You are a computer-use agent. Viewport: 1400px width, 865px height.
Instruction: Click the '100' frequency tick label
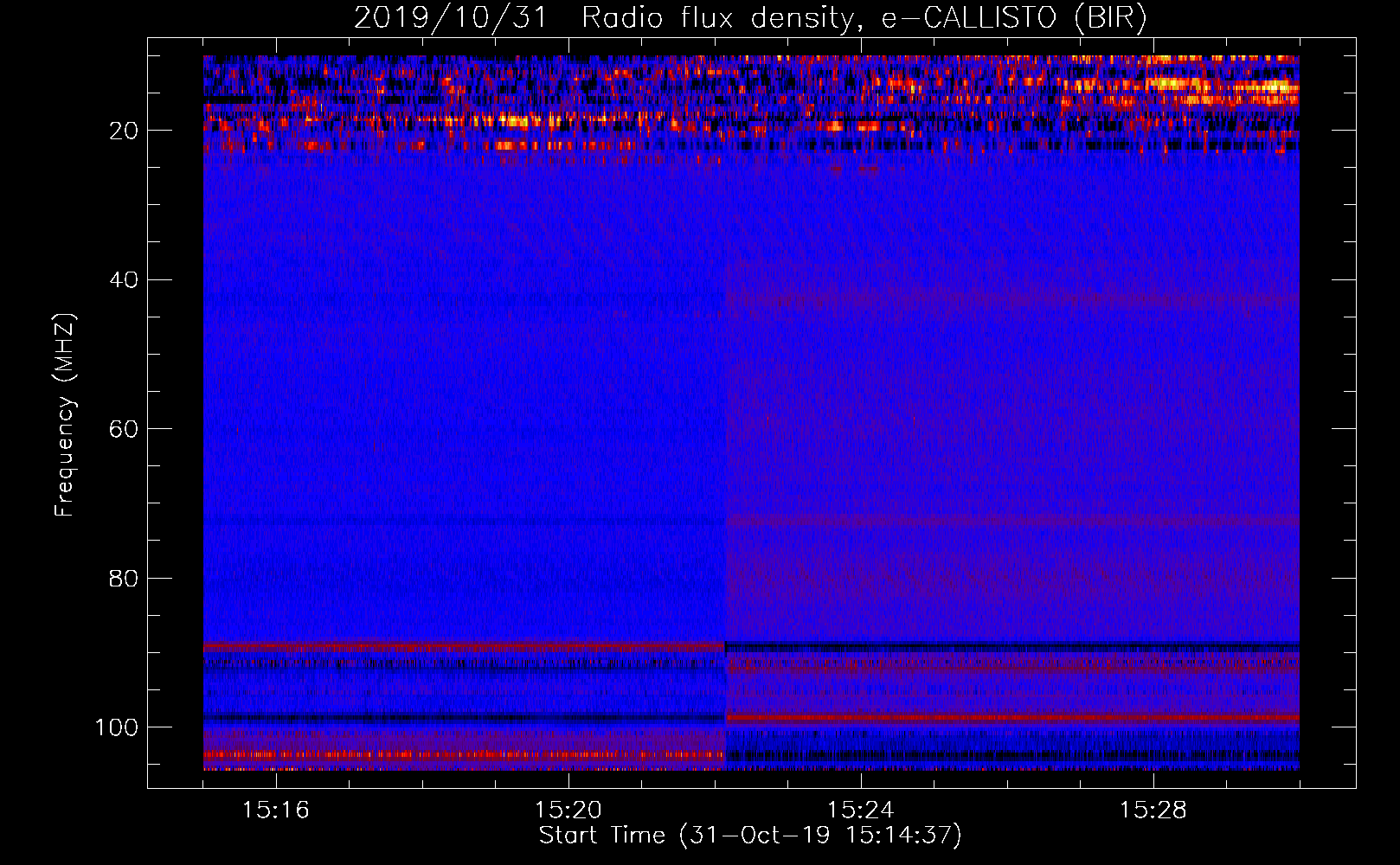point(117,727)
